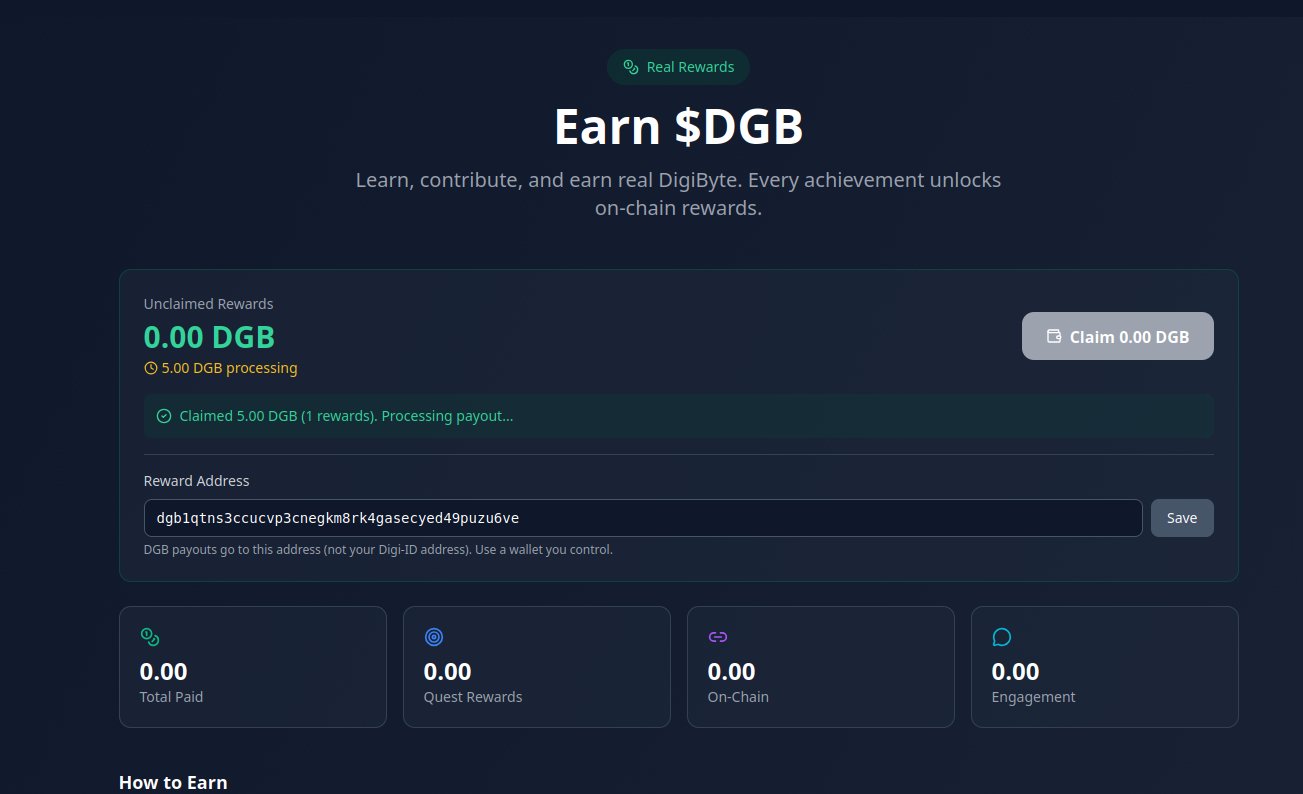This screenshot has height=794, width=1303.
Task: Click the Total Paid label
Action: pos(171,697)
